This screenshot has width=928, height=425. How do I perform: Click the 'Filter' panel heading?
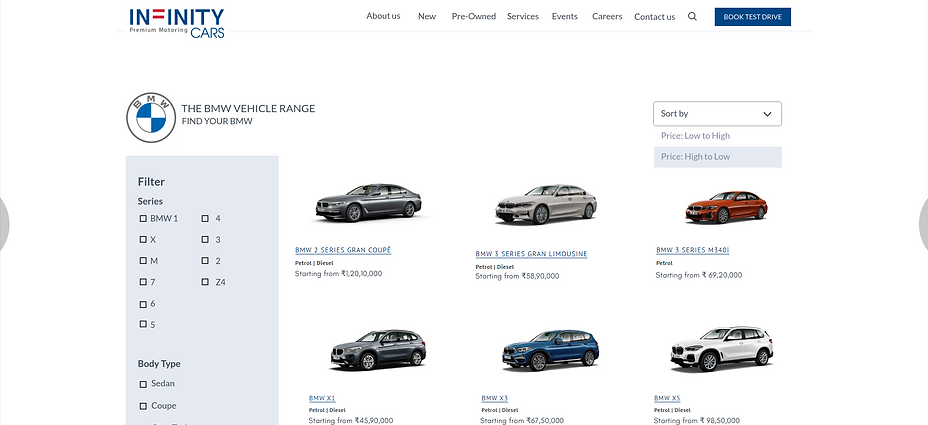pyautogui.click(x=151, y=182)
